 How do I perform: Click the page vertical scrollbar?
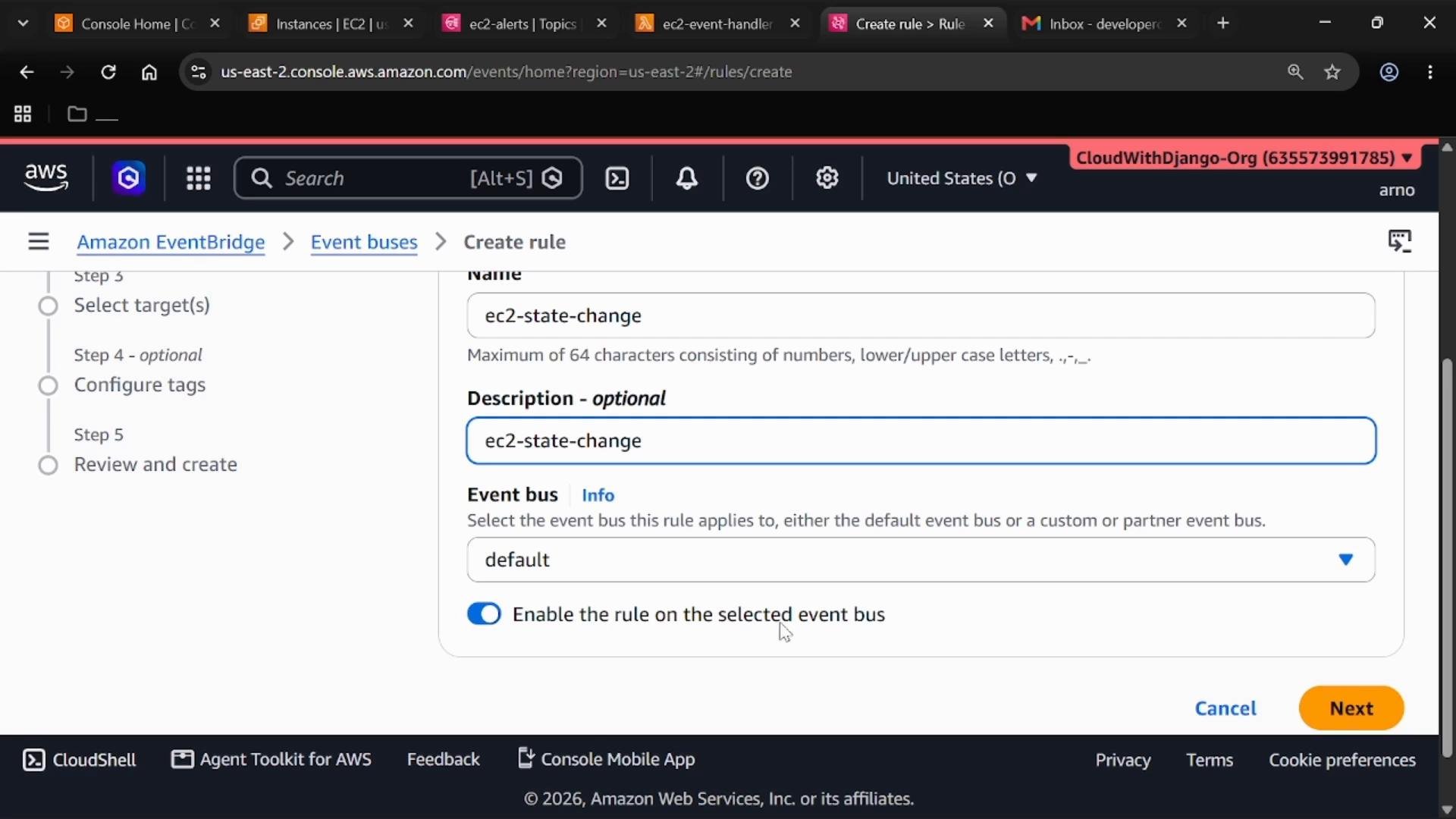[1447, 557]
